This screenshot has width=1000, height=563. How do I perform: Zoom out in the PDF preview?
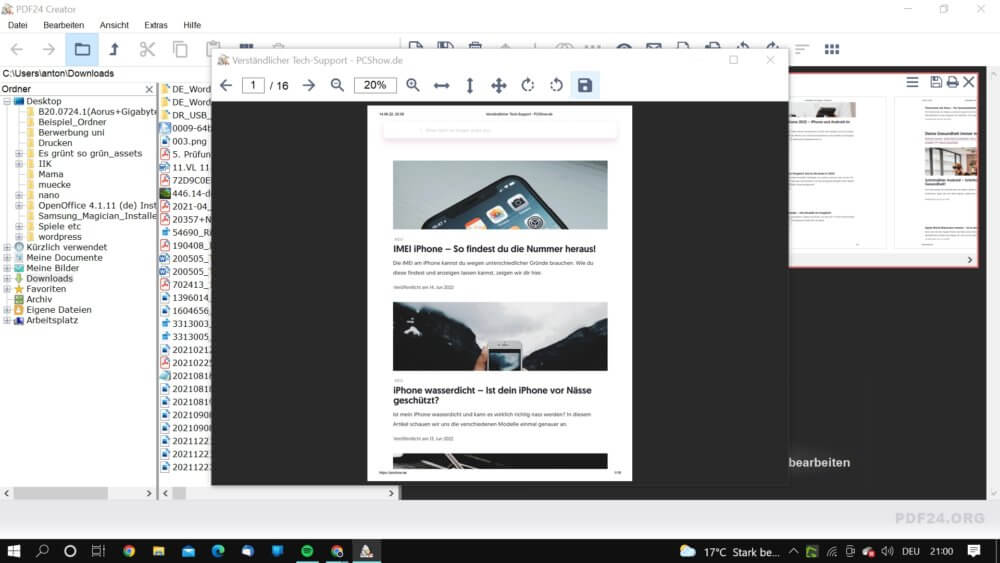point(337,85)
